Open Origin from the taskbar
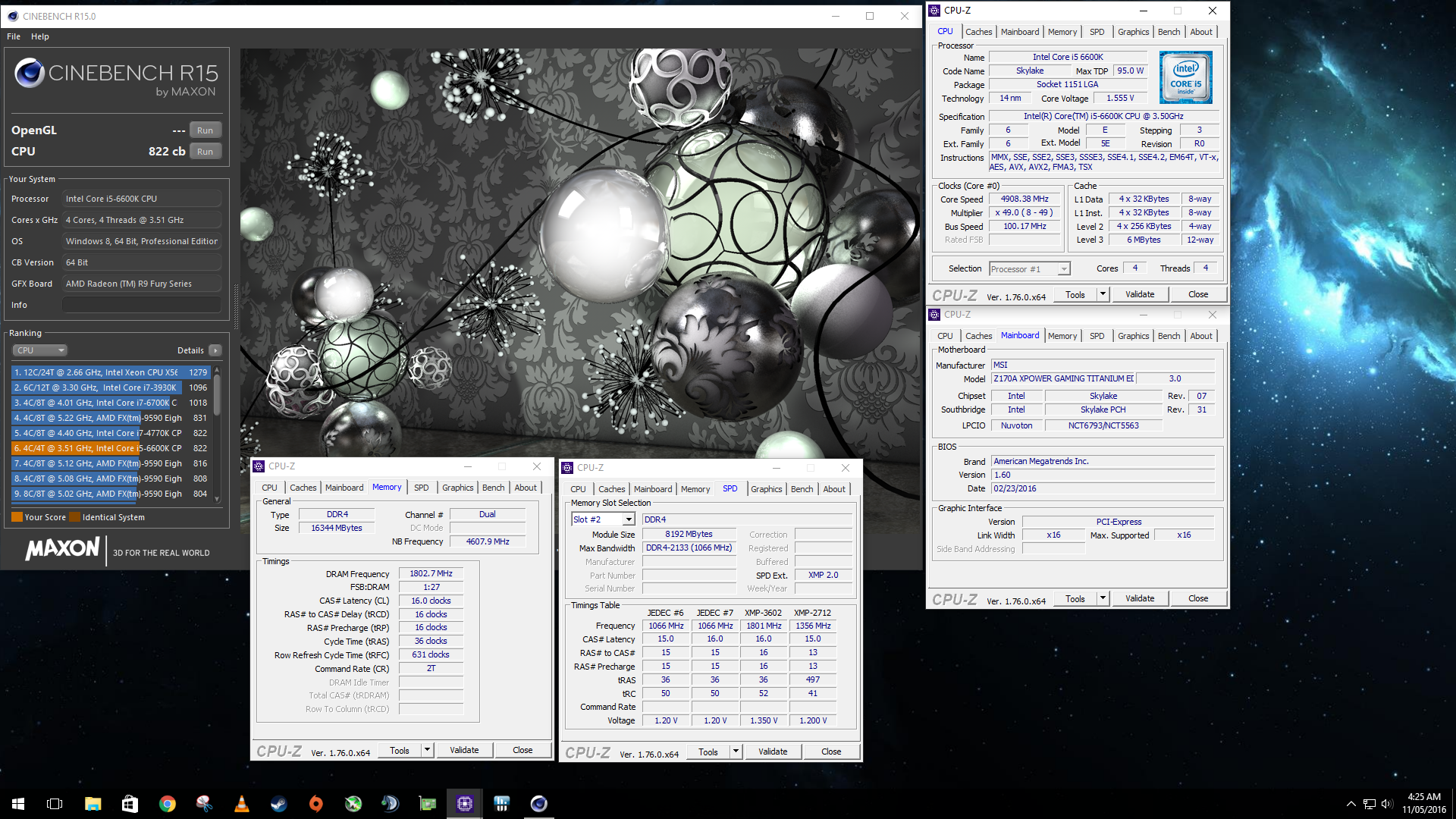Viewport: 1456px width, 819px height. [x=315, y=804]
